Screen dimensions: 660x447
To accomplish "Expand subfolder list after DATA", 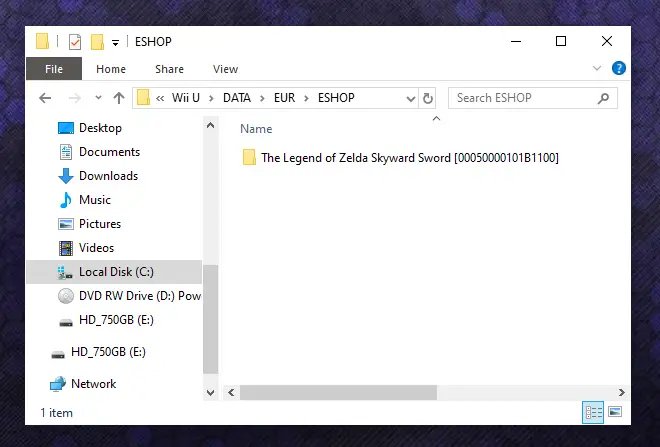I will (262, 98).
